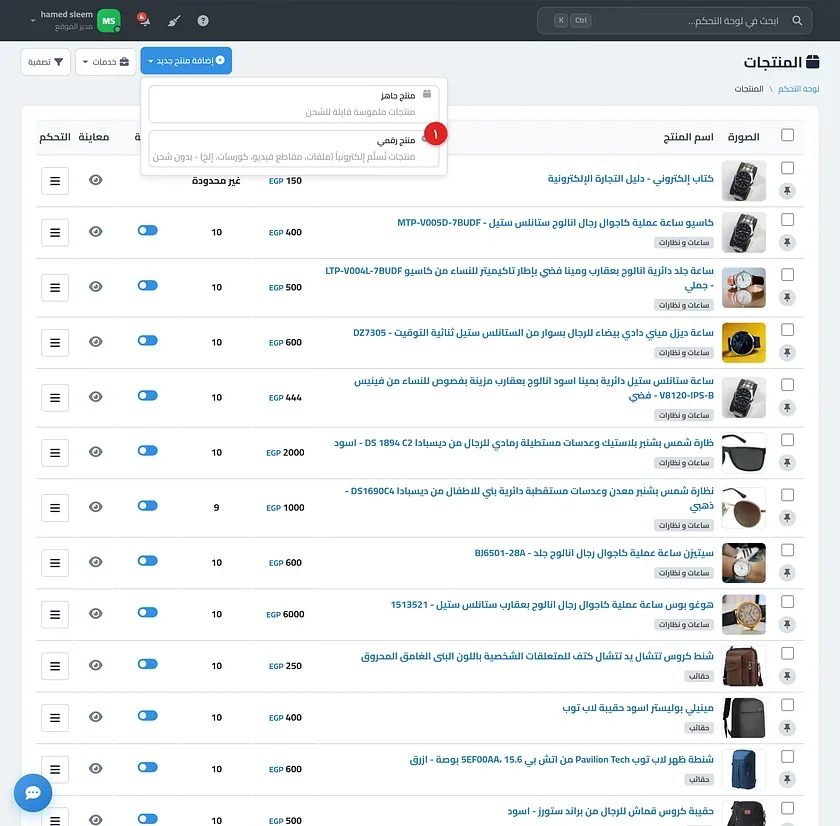The height and width of the screenshot is (826, 840).
Task: Pin the Hugo Boss 1513521 watch
Action: (787, 625)
